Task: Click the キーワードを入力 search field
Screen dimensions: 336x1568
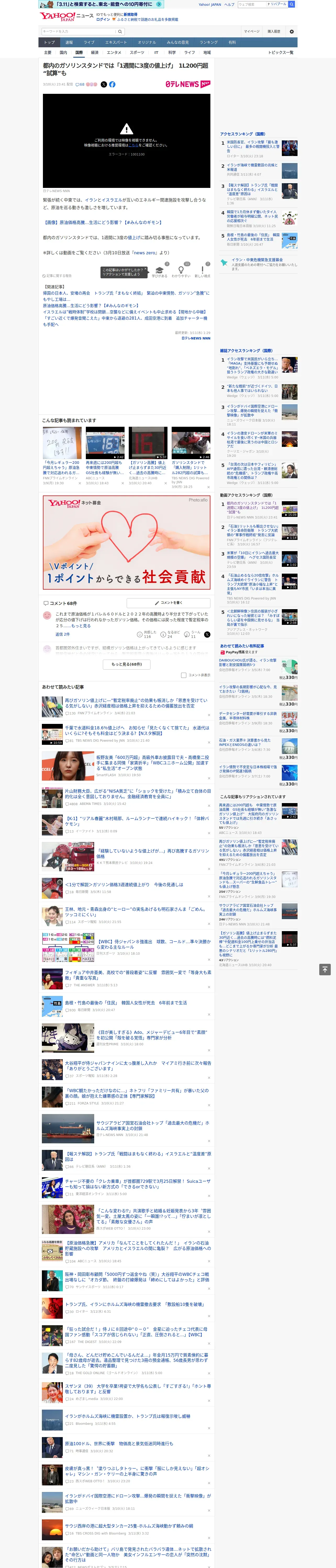Action: coord(78,31)
